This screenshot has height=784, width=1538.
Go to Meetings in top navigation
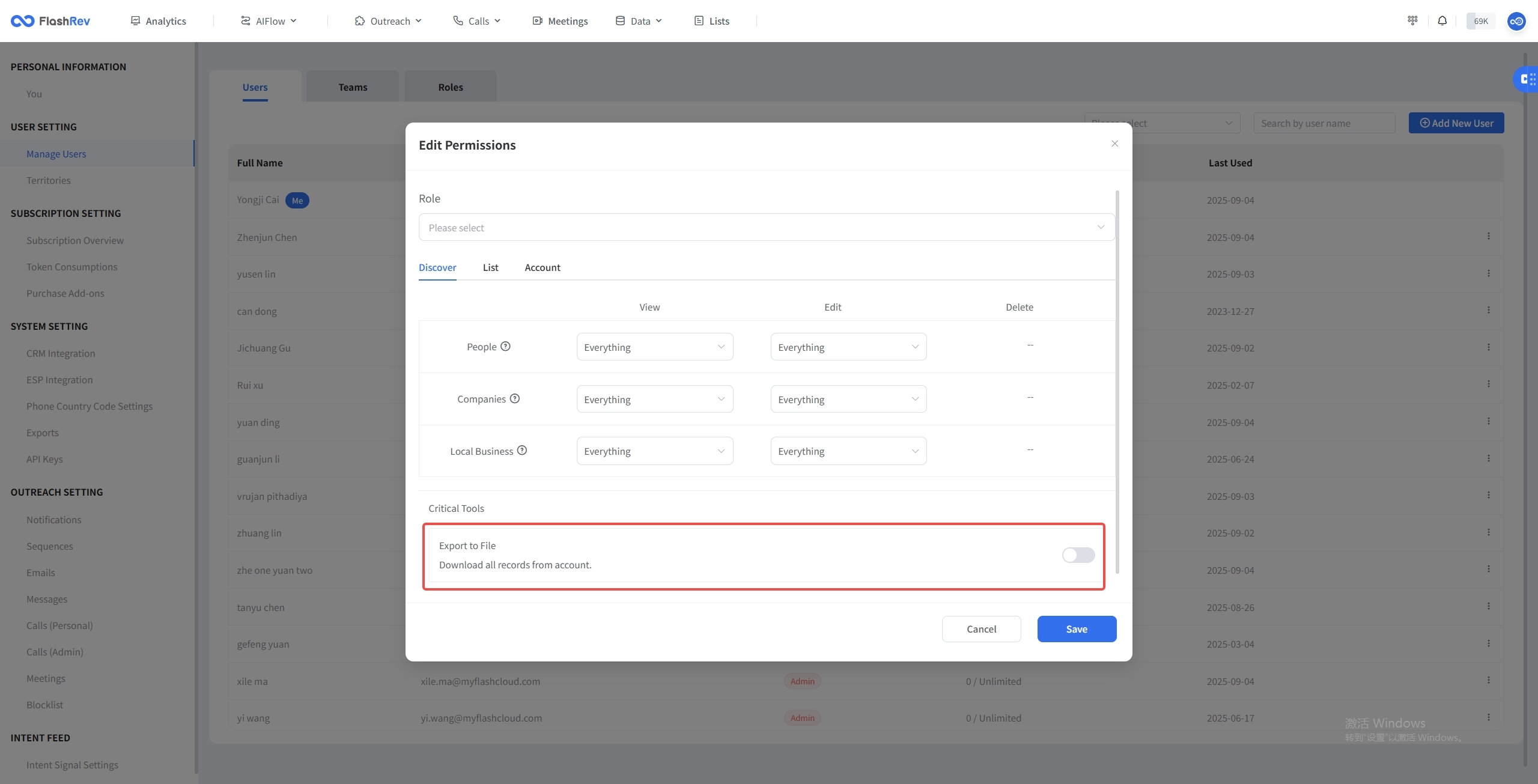pyautogui.click(x=560, y=21)
